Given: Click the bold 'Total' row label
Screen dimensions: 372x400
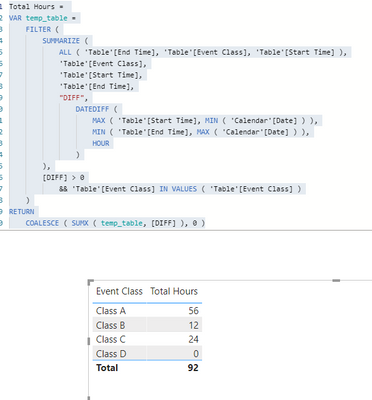Looking at the screenshot, I should pos(107,368).
